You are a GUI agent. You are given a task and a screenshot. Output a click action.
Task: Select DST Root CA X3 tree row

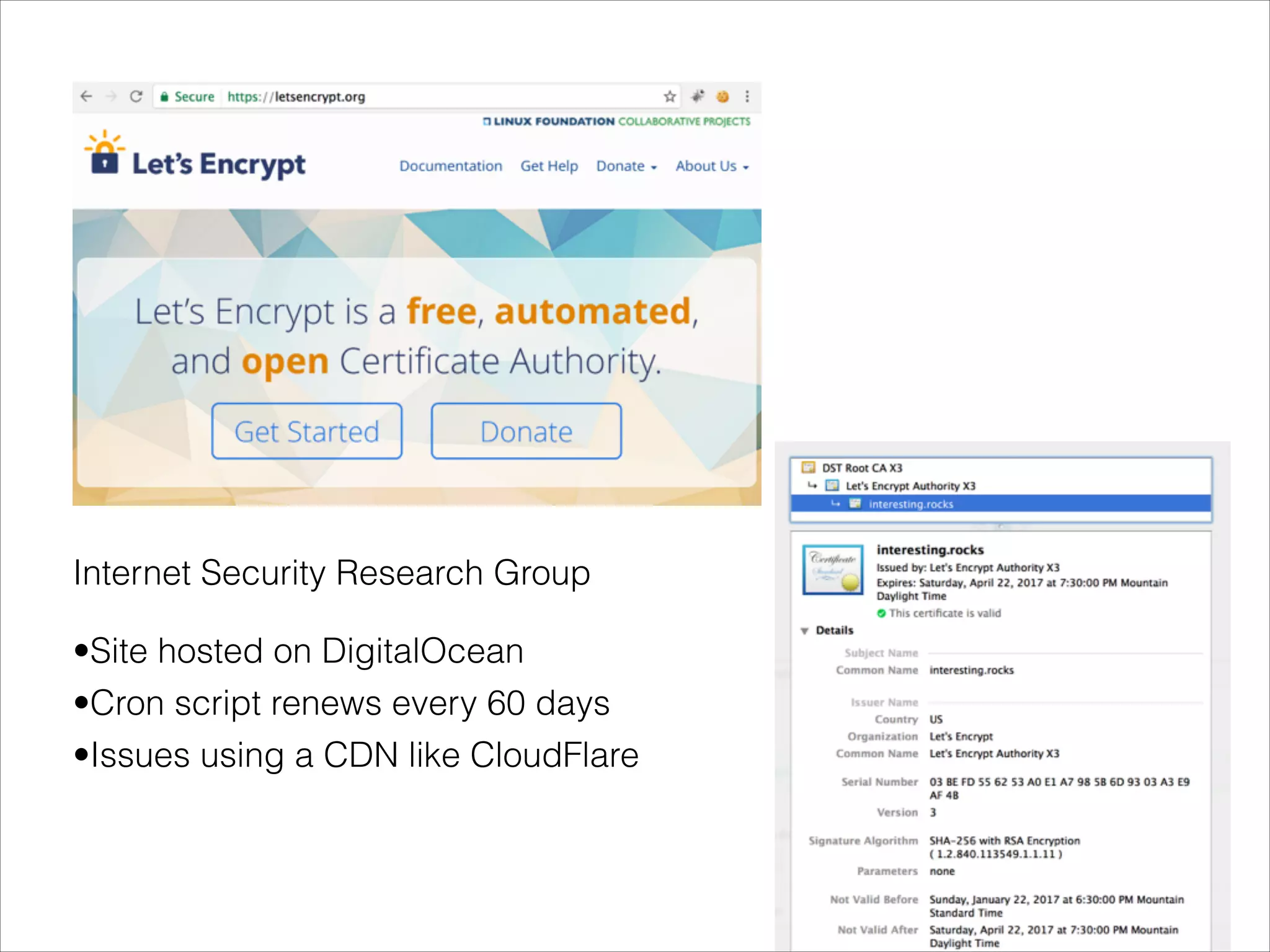[1001, 468]
